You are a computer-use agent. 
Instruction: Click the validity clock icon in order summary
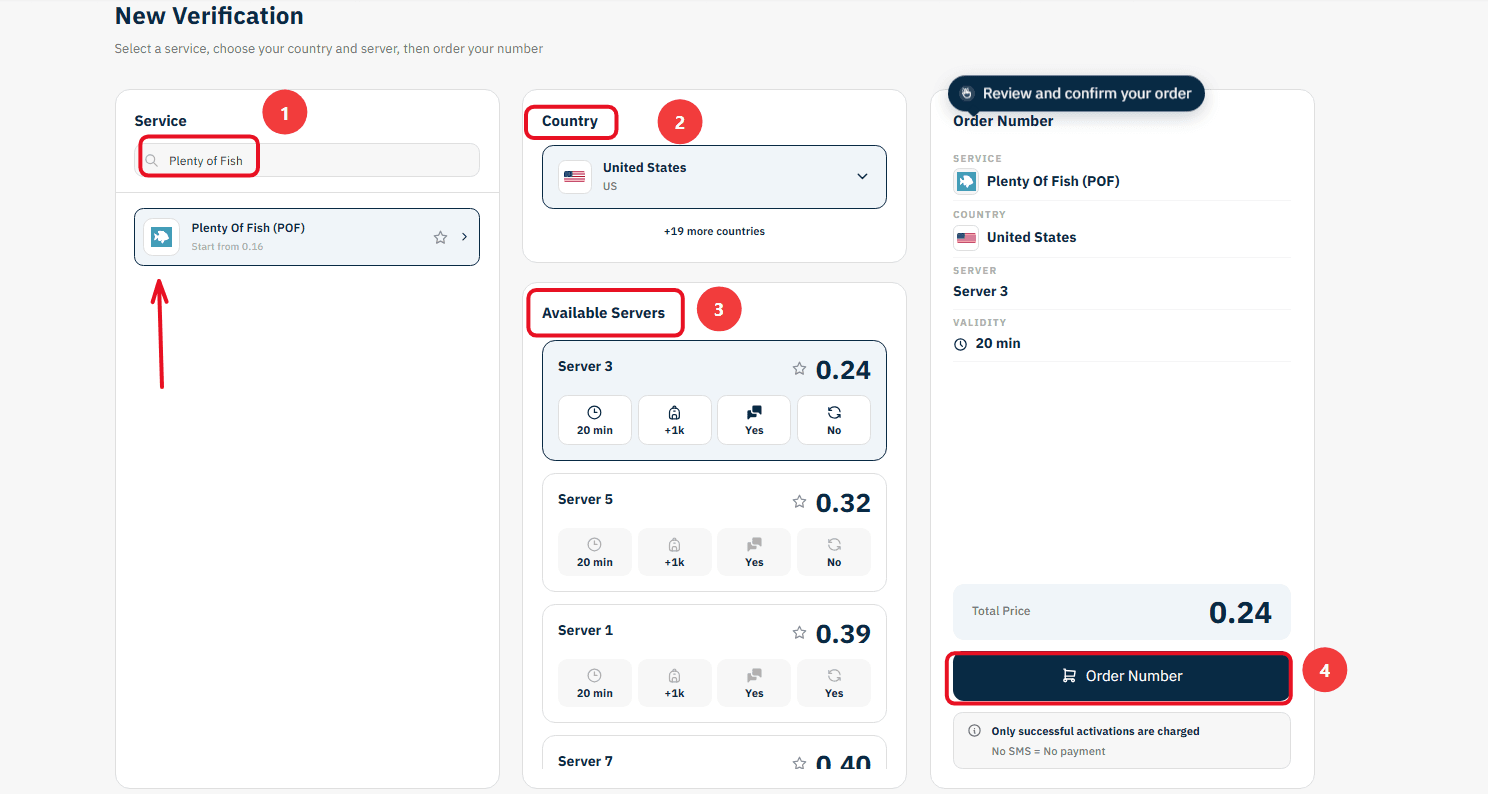click(961, 344)
